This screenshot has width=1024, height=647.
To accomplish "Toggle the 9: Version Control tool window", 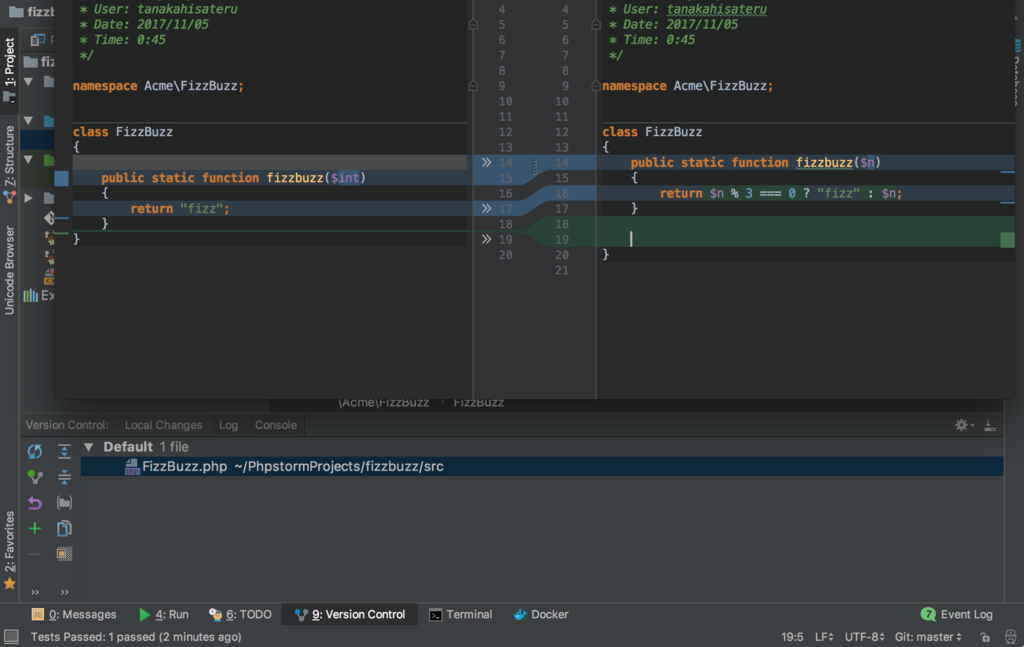I will (349, 614).
